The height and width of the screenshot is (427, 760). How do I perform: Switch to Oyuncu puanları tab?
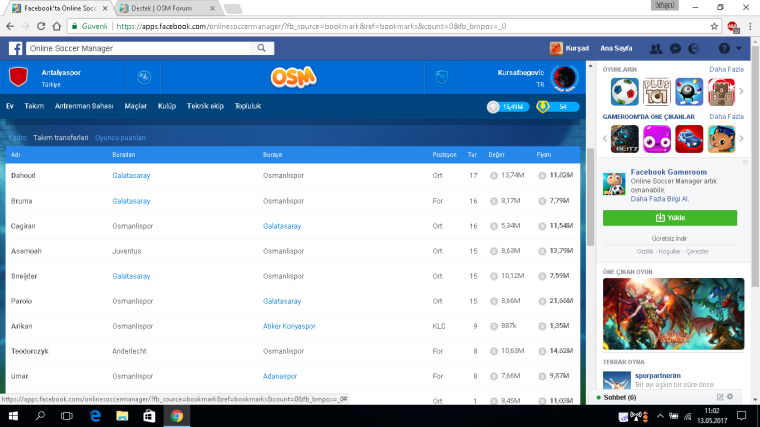[x=120, y=138]
